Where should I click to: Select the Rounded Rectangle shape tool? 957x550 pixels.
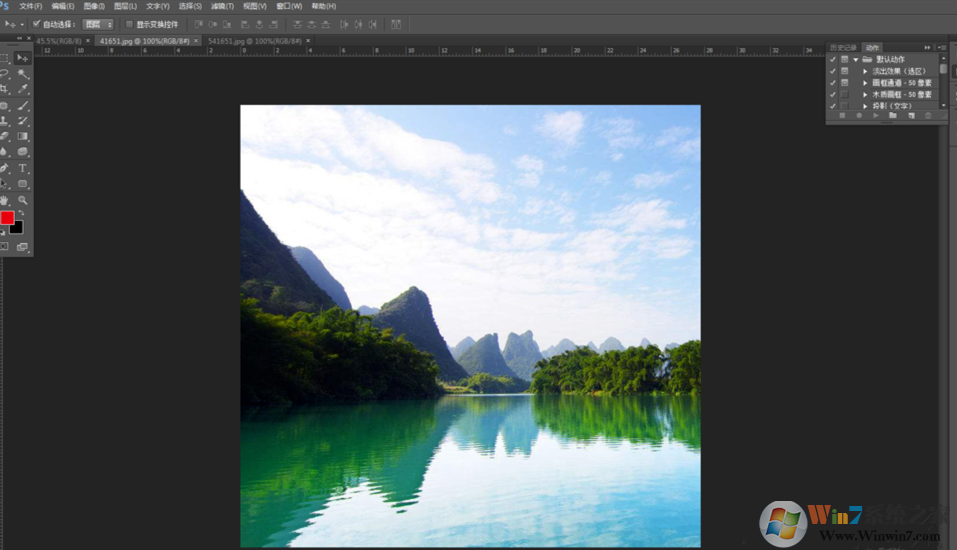click(x=23, y=184)
